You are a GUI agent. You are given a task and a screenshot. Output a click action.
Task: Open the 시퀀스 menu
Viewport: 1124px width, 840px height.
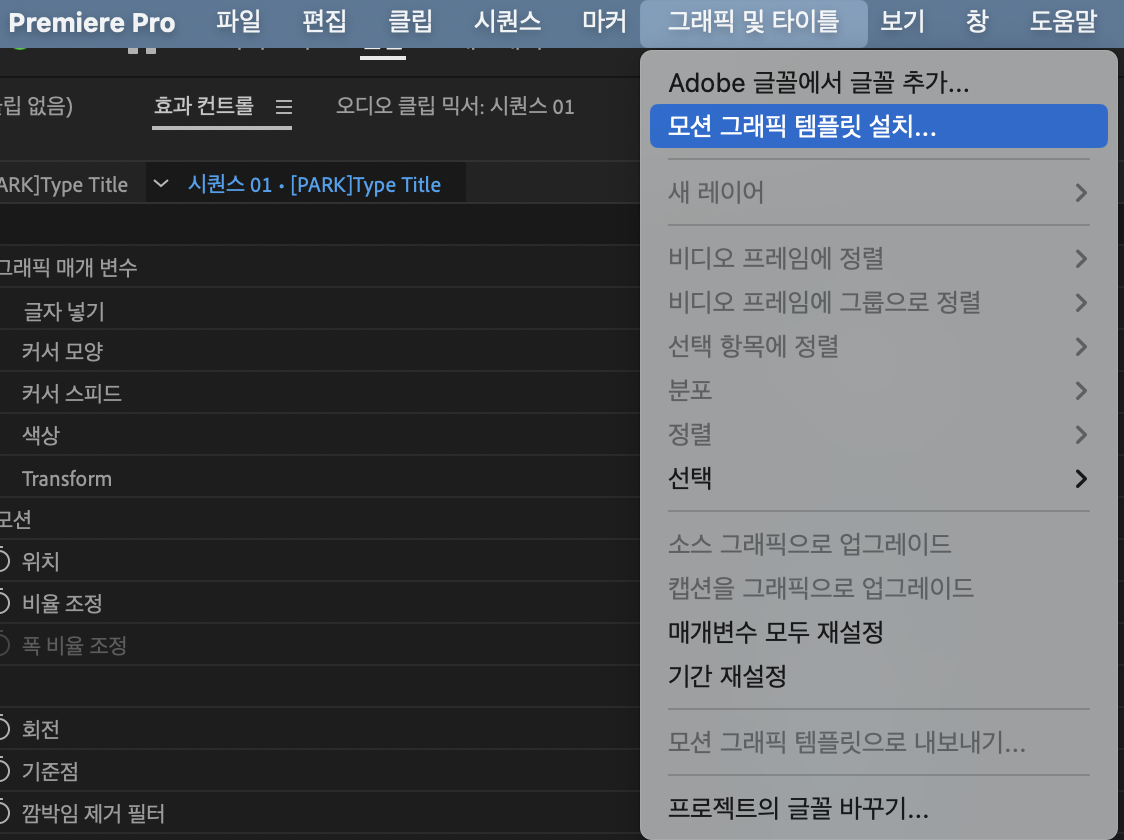click(508, 22)
